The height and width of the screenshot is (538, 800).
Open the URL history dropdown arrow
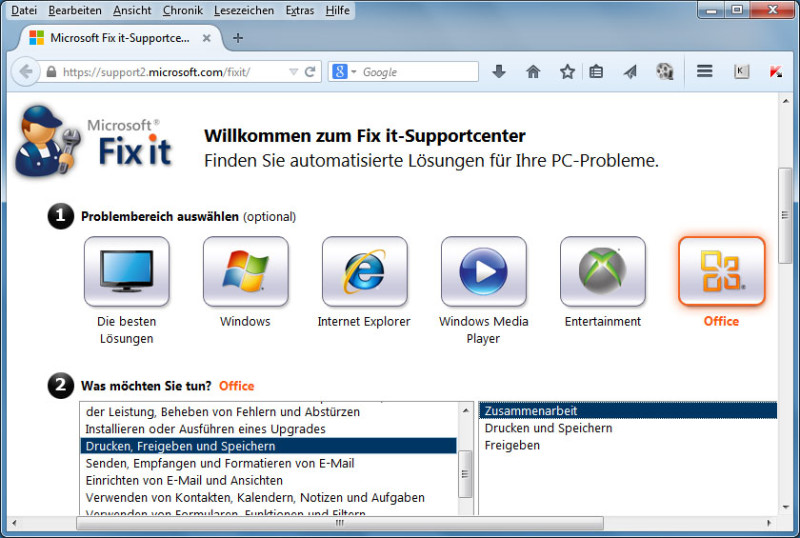click(x=293, y=72)
